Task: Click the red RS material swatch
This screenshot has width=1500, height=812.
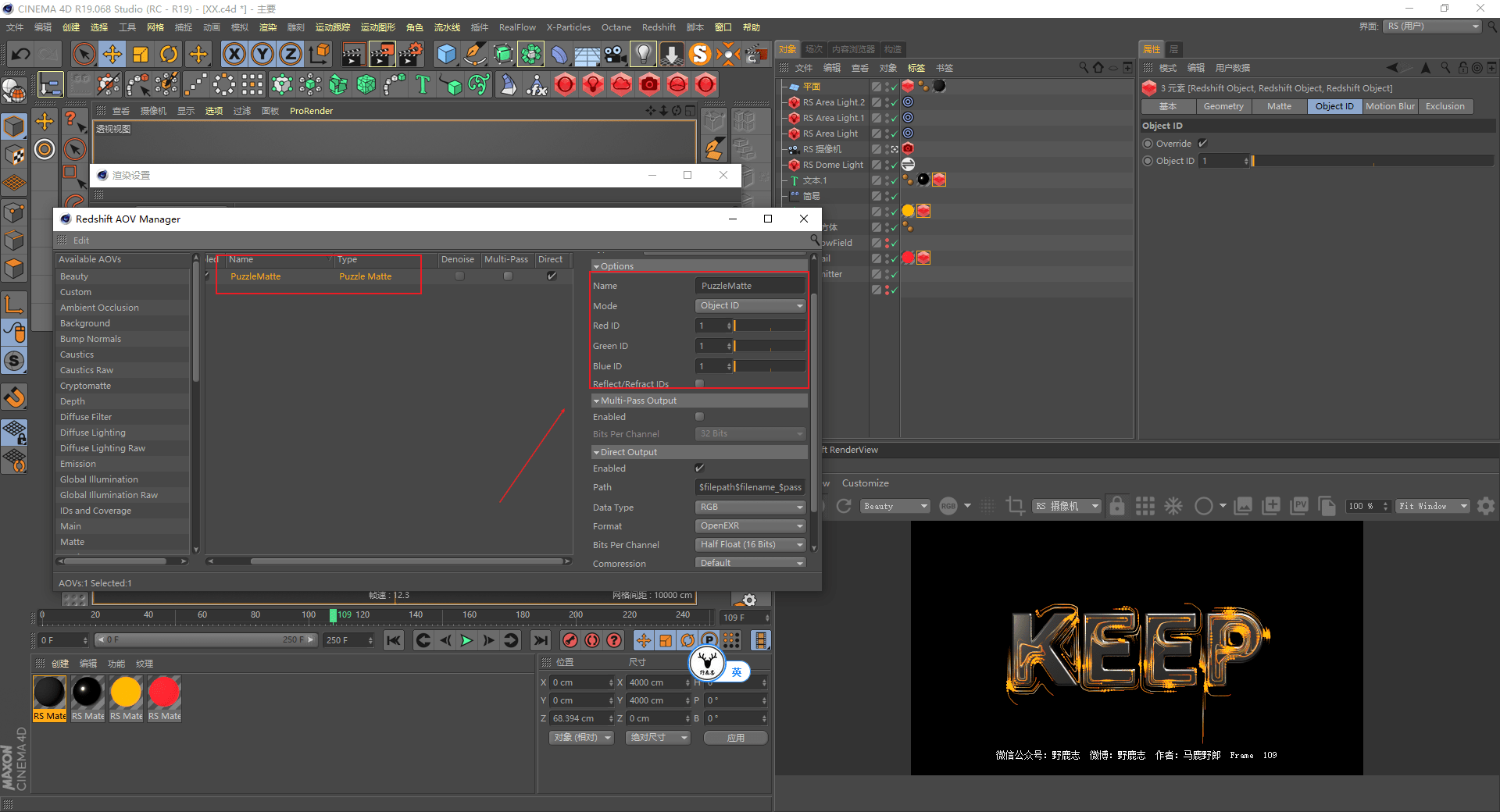Action: [164, 693]
